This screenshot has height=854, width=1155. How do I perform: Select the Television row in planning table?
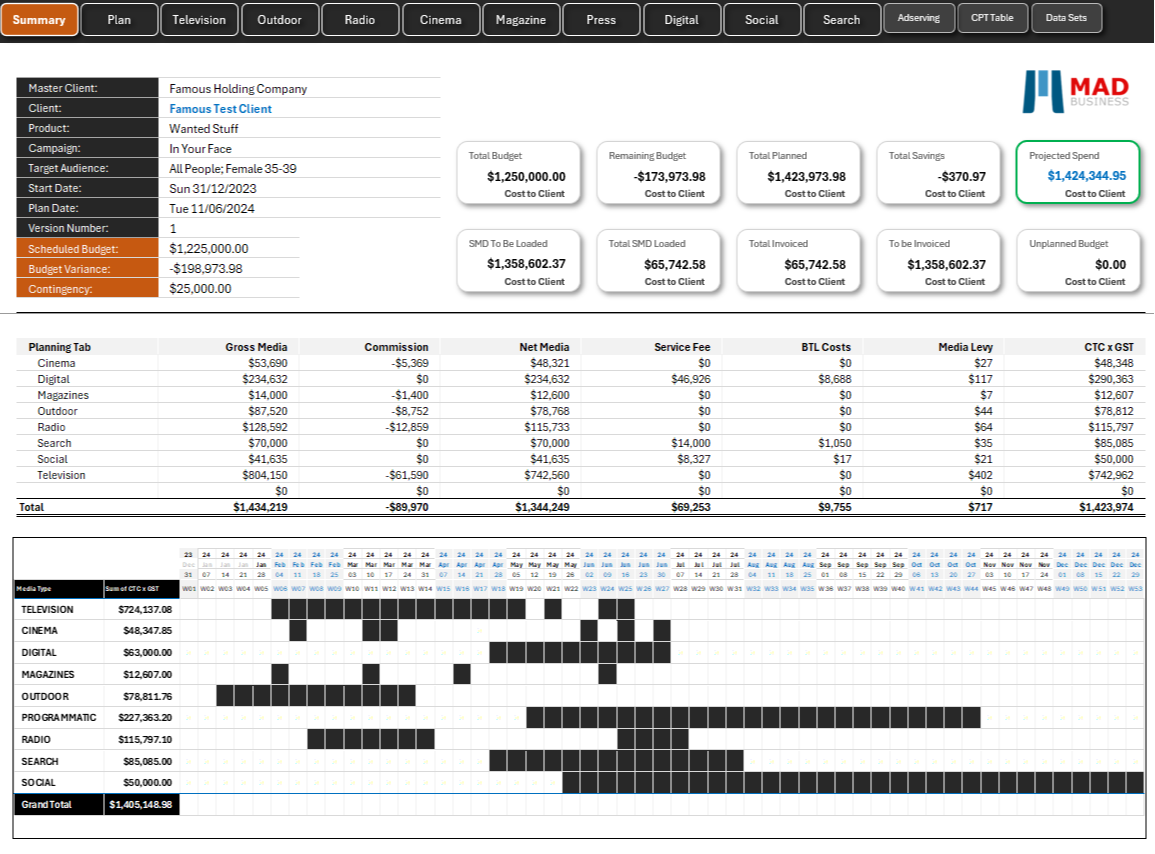click(x=580, y=475)
